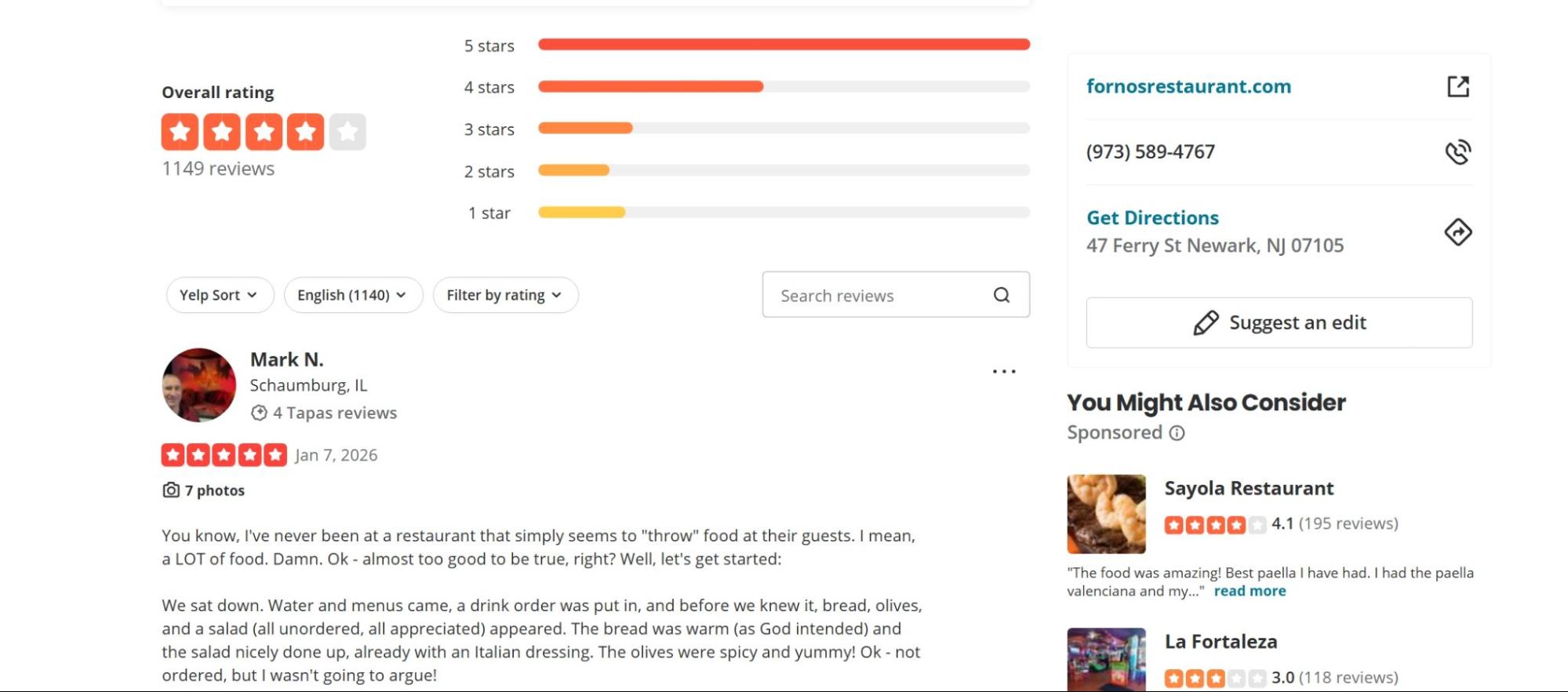Click the camera icon beside 7 photos
Viewport: 1568px width, 692px height.
point(171,490)
